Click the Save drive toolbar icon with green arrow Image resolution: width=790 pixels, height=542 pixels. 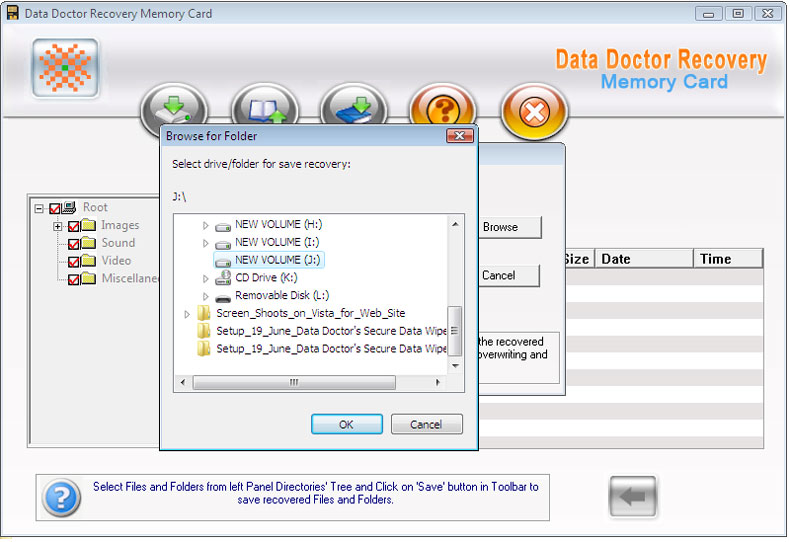point(174,108)
